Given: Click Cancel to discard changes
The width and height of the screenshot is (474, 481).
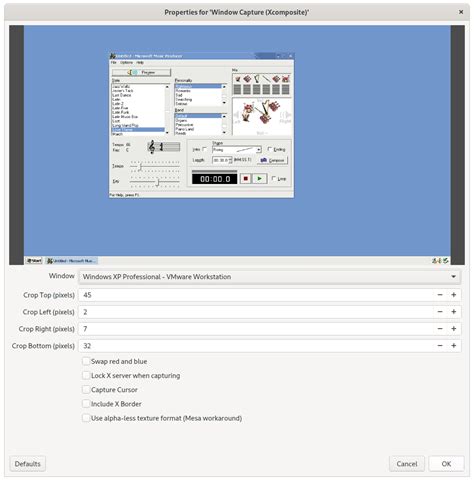Looking at the screenshot, I should [407, 464].
